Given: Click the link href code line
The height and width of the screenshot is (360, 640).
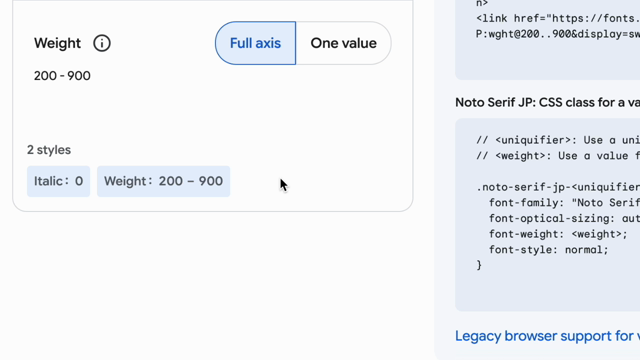Looking at the screenshot, I should 558,18.
